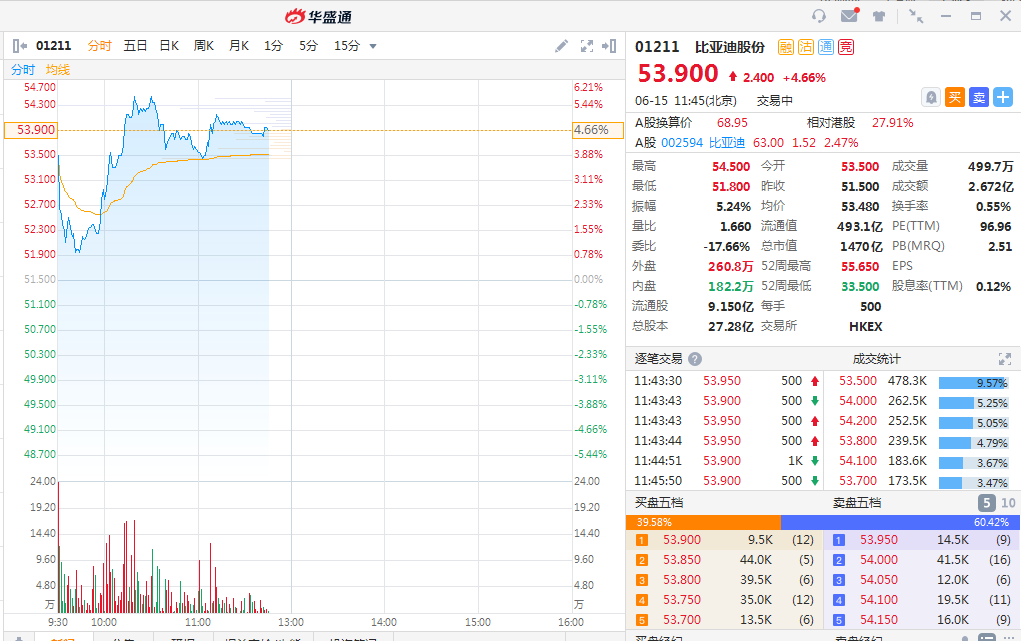Select the 分时 chart tab
The image size is (1021, 641).
tap(100, 46)
